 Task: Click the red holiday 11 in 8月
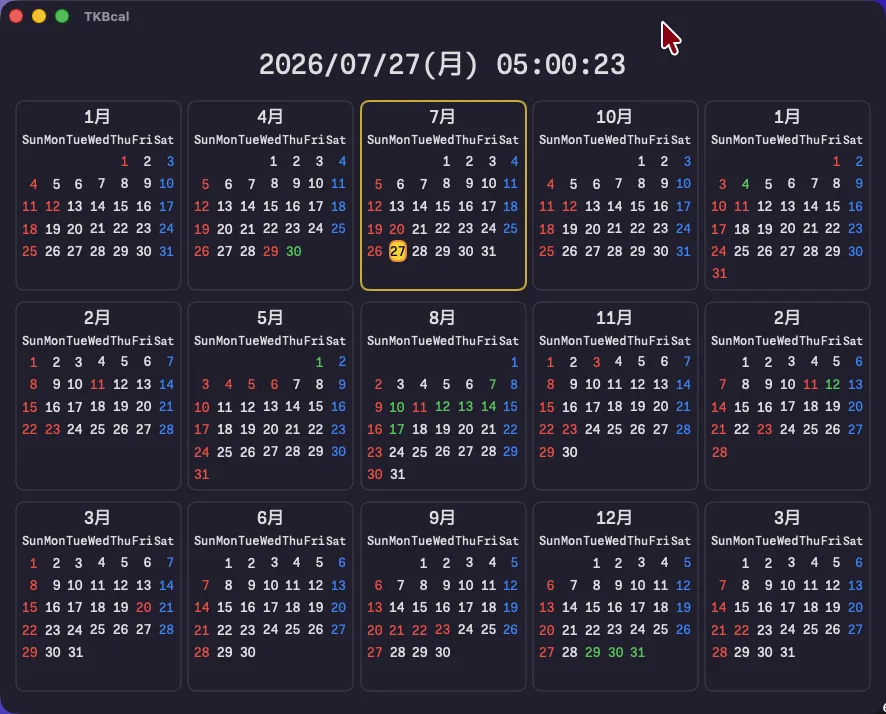coord(419,407)
